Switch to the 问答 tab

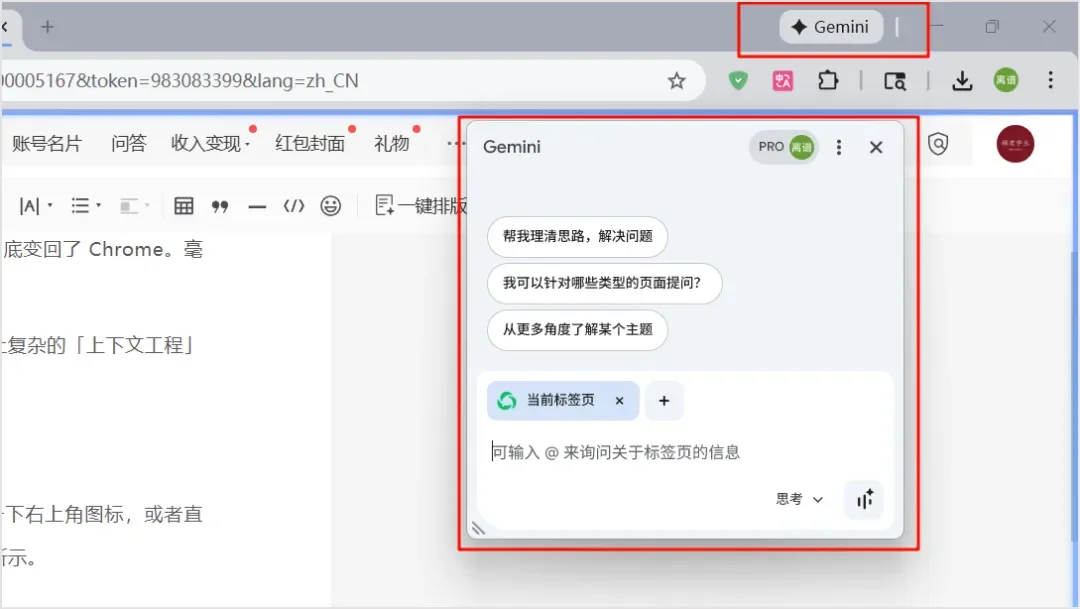click(129, 143)
